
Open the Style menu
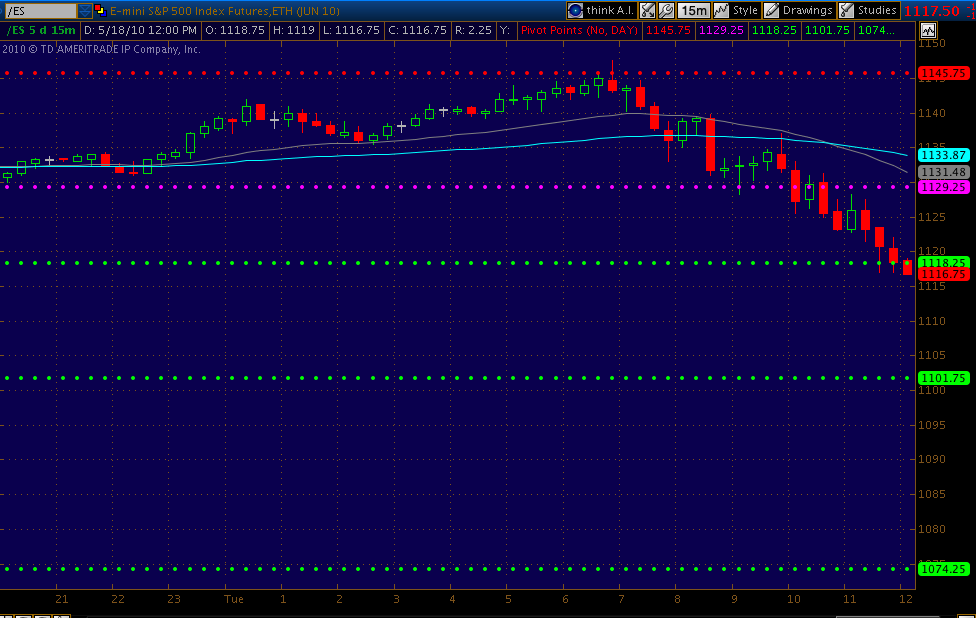pyautogui.click(x=735, y=11)
